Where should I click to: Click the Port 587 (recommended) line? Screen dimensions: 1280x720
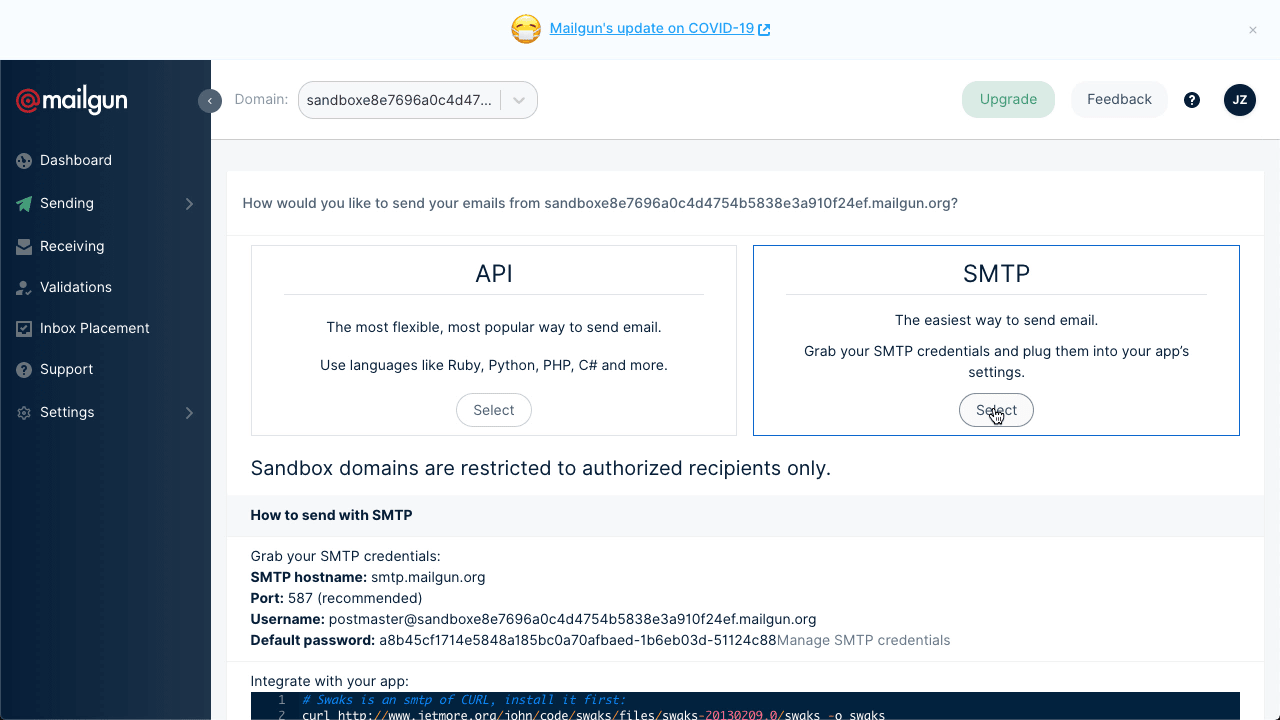[336, 598]
